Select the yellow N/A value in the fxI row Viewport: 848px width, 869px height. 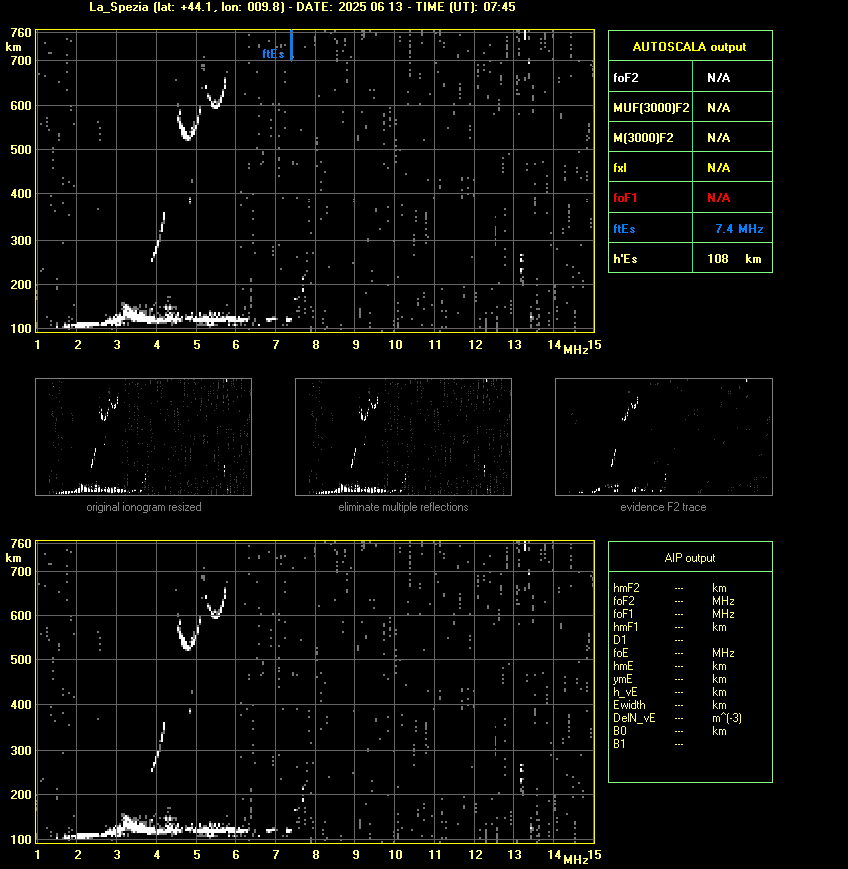(x=718, y=167)
